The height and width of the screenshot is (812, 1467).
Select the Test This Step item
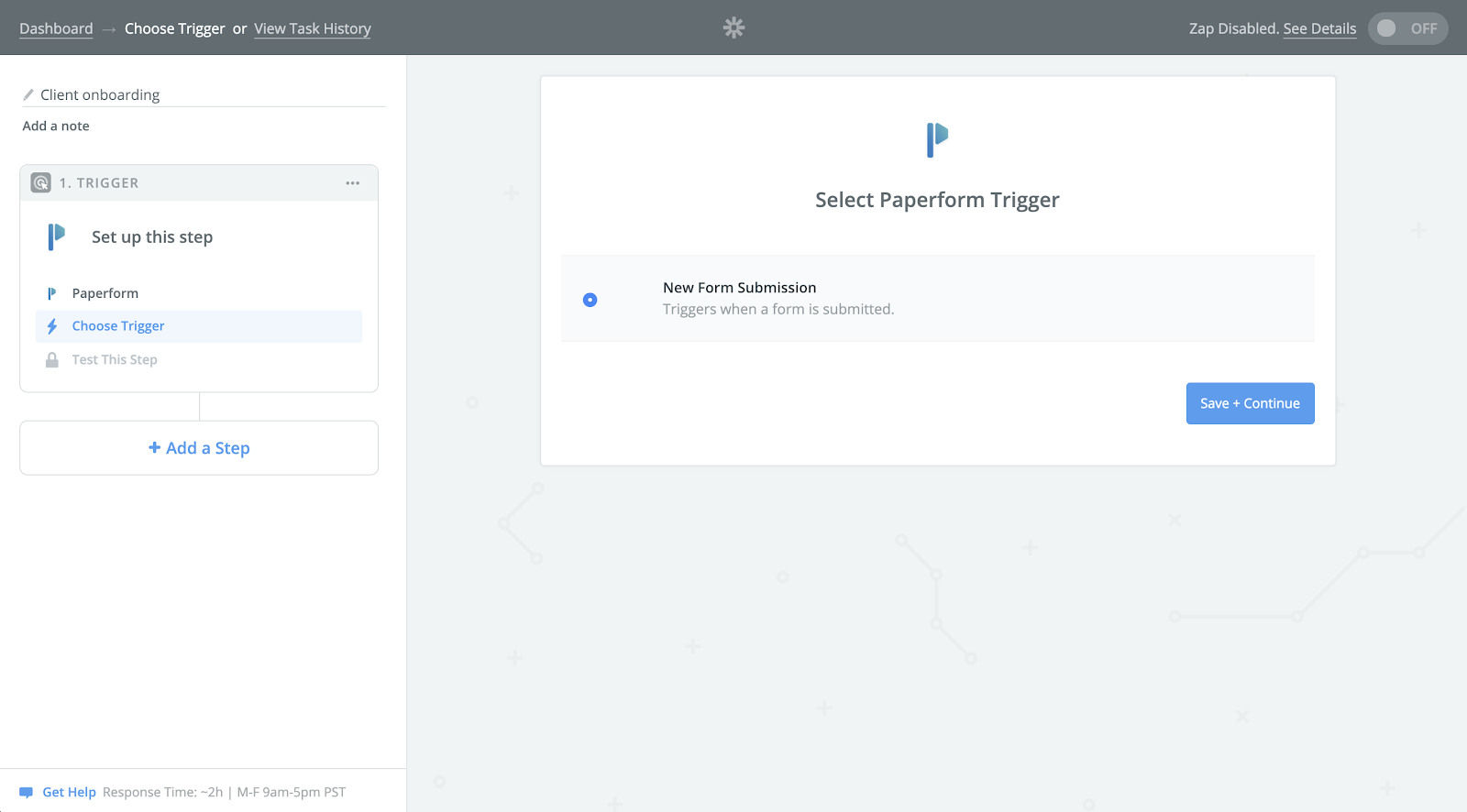point(199,360)
